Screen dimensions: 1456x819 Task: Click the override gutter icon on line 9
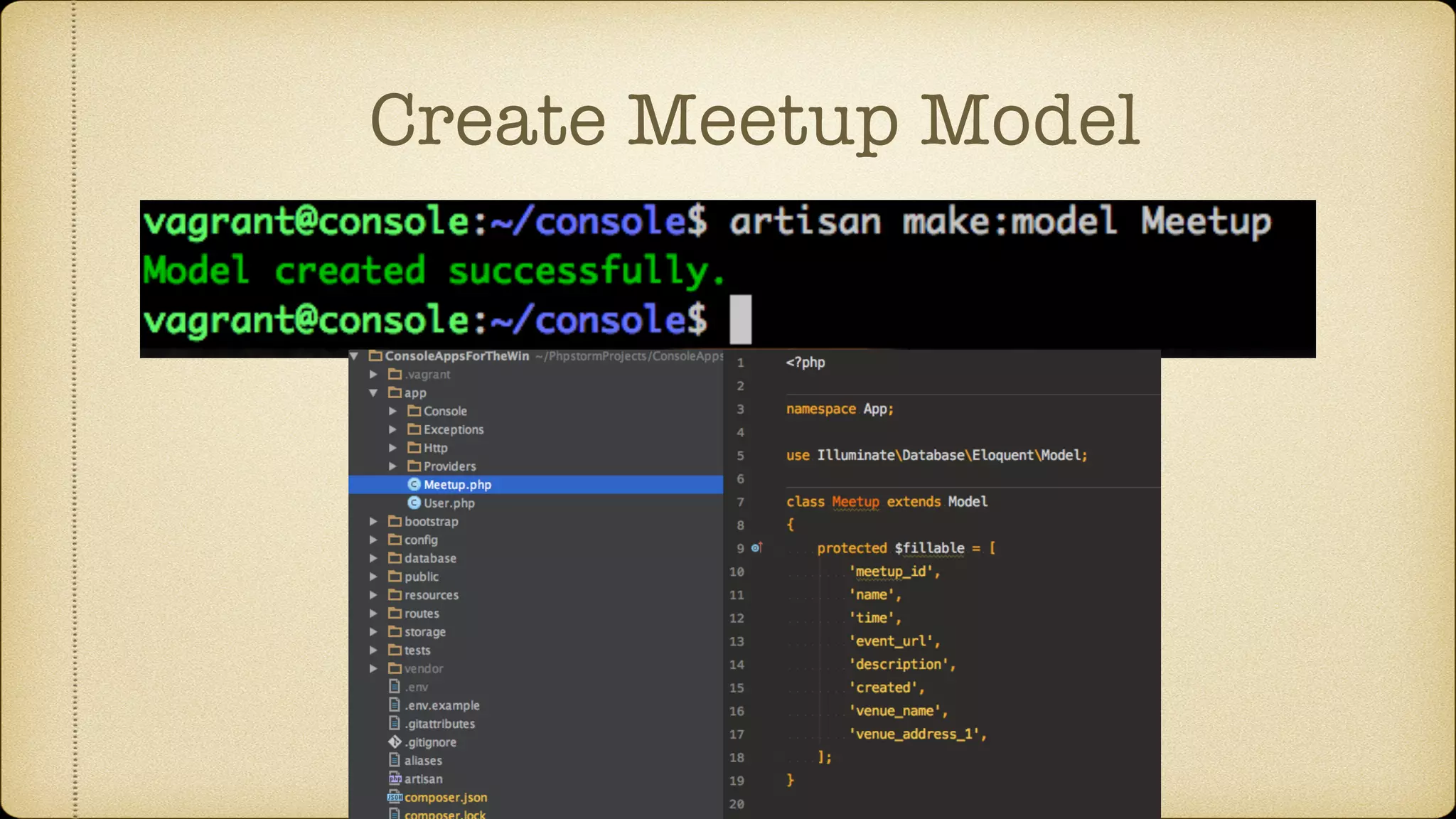756,547
